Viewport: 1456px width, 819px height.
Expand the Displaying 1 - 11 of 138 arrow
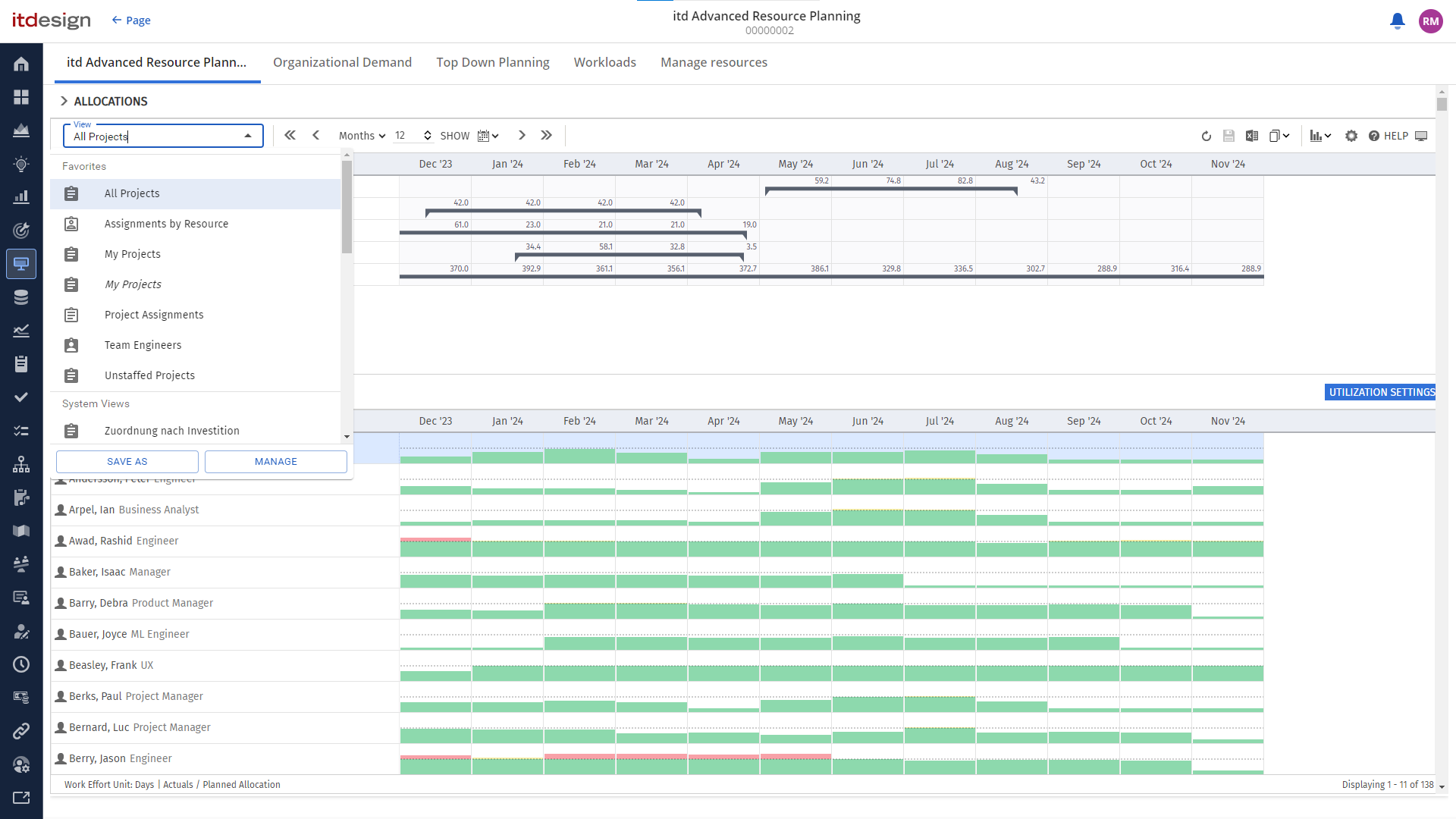pyautogui.click(x=1442, y=786)
